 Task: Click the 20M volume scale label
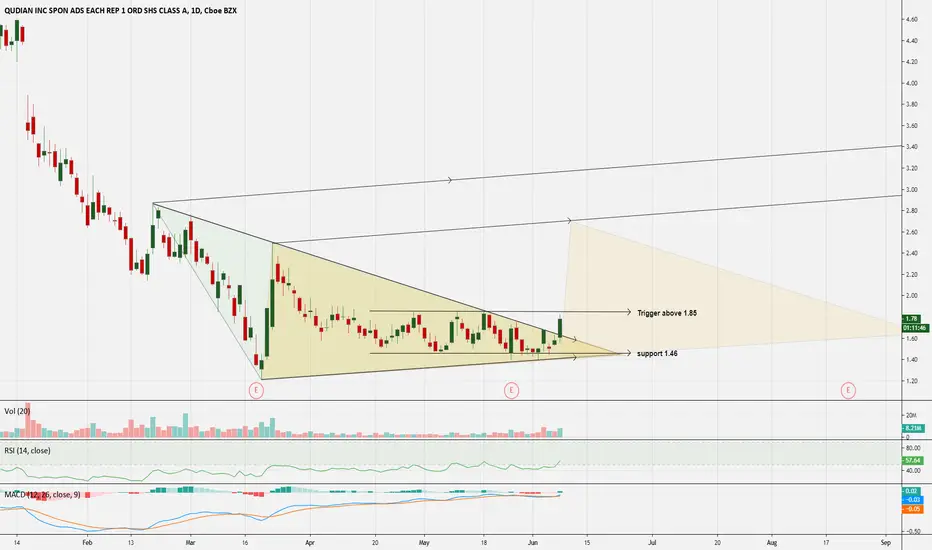click(911, 415)
